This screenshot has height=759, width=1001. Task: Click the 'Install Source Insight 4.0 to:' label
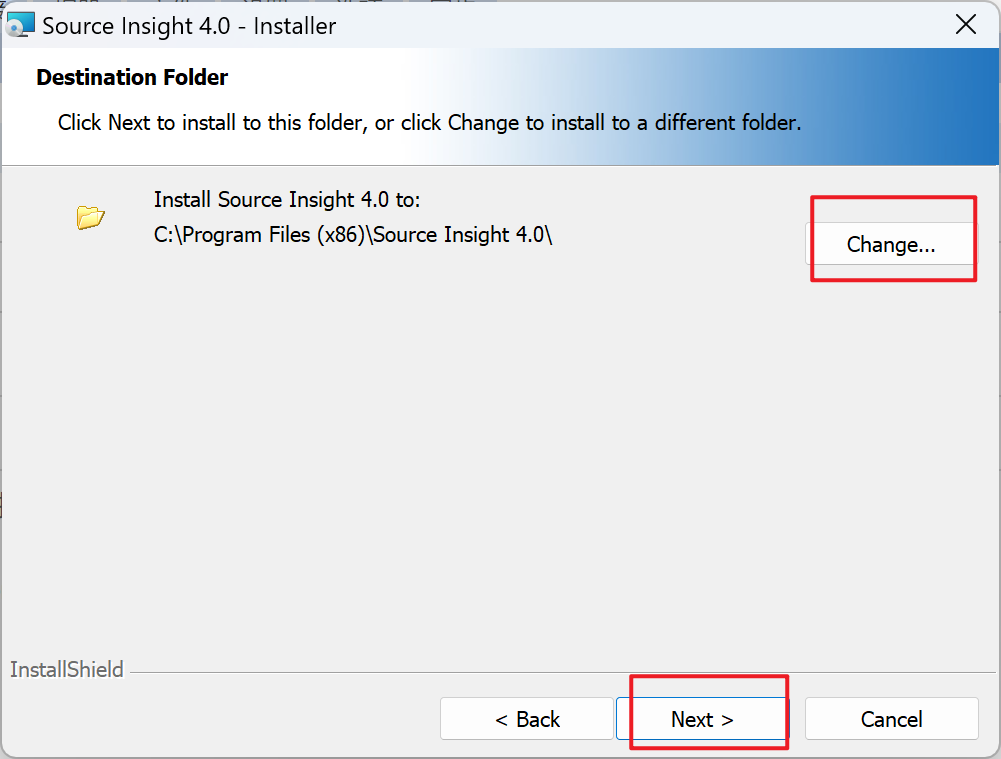[287, 200]
